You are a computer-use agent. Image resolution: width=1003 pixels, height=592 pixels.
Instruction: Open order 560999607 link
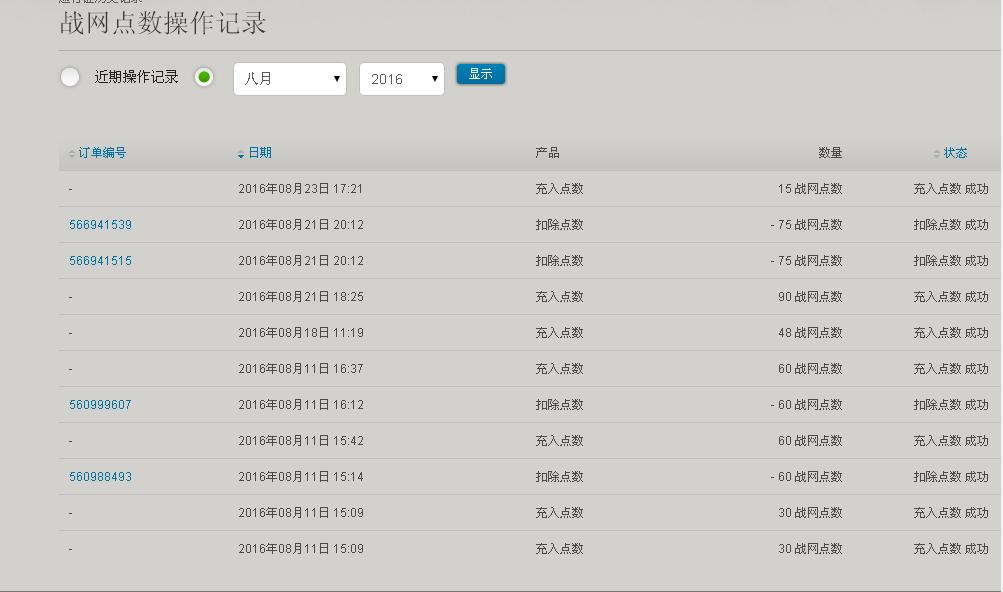[x=100, y=405]
